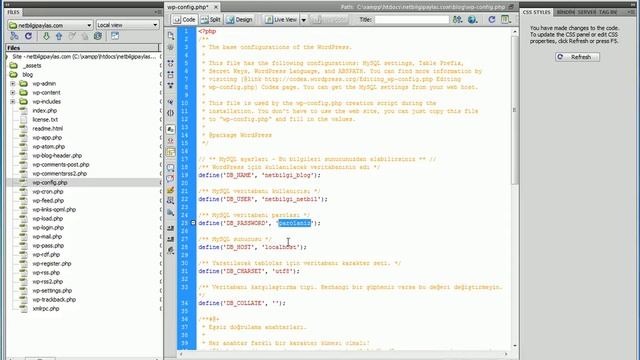This screenshot has height=360, width=640.
Task: Expand the wp-includes folder
Action: click(x=13, y=102)
